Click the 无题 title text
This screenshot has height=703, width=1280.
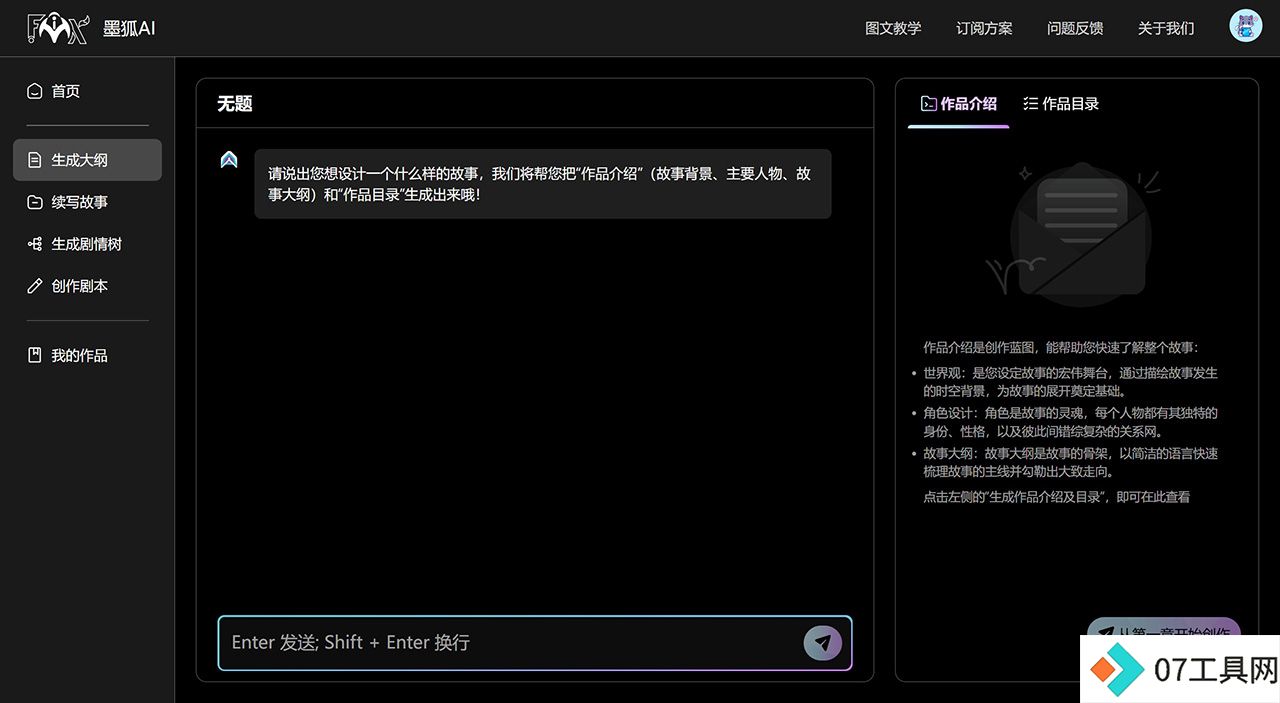[x=235, y=103]
